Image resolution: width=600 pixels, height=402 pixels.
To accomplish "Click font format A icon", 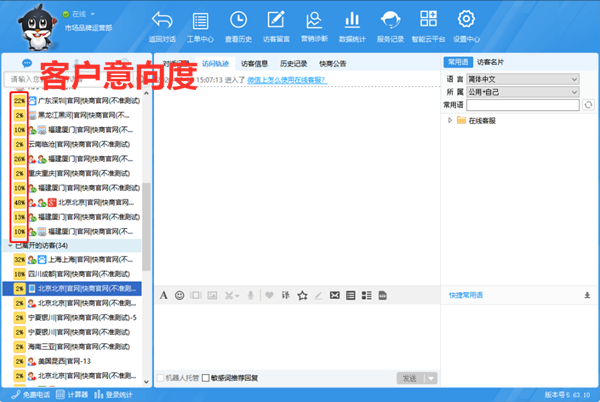I will 163,295.
